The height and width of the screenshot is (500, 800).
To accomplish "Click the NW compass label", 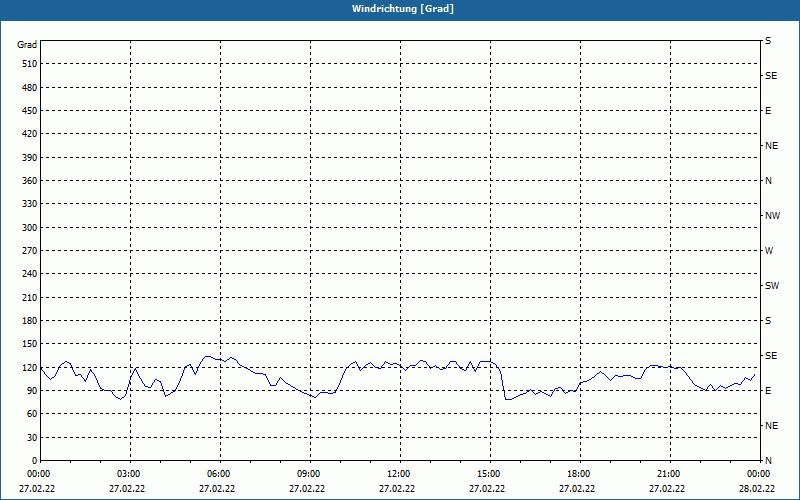I will 772,216.
